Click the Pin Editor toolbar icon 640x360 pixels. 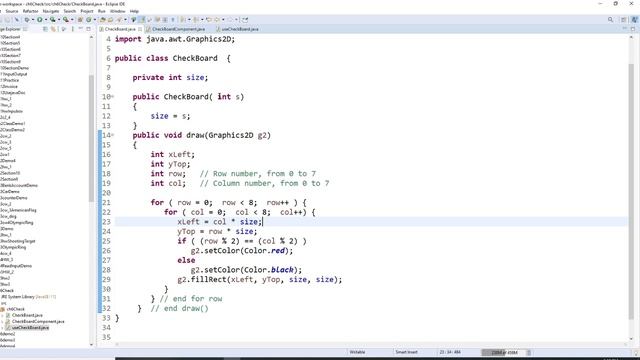[x=245, y=20]
